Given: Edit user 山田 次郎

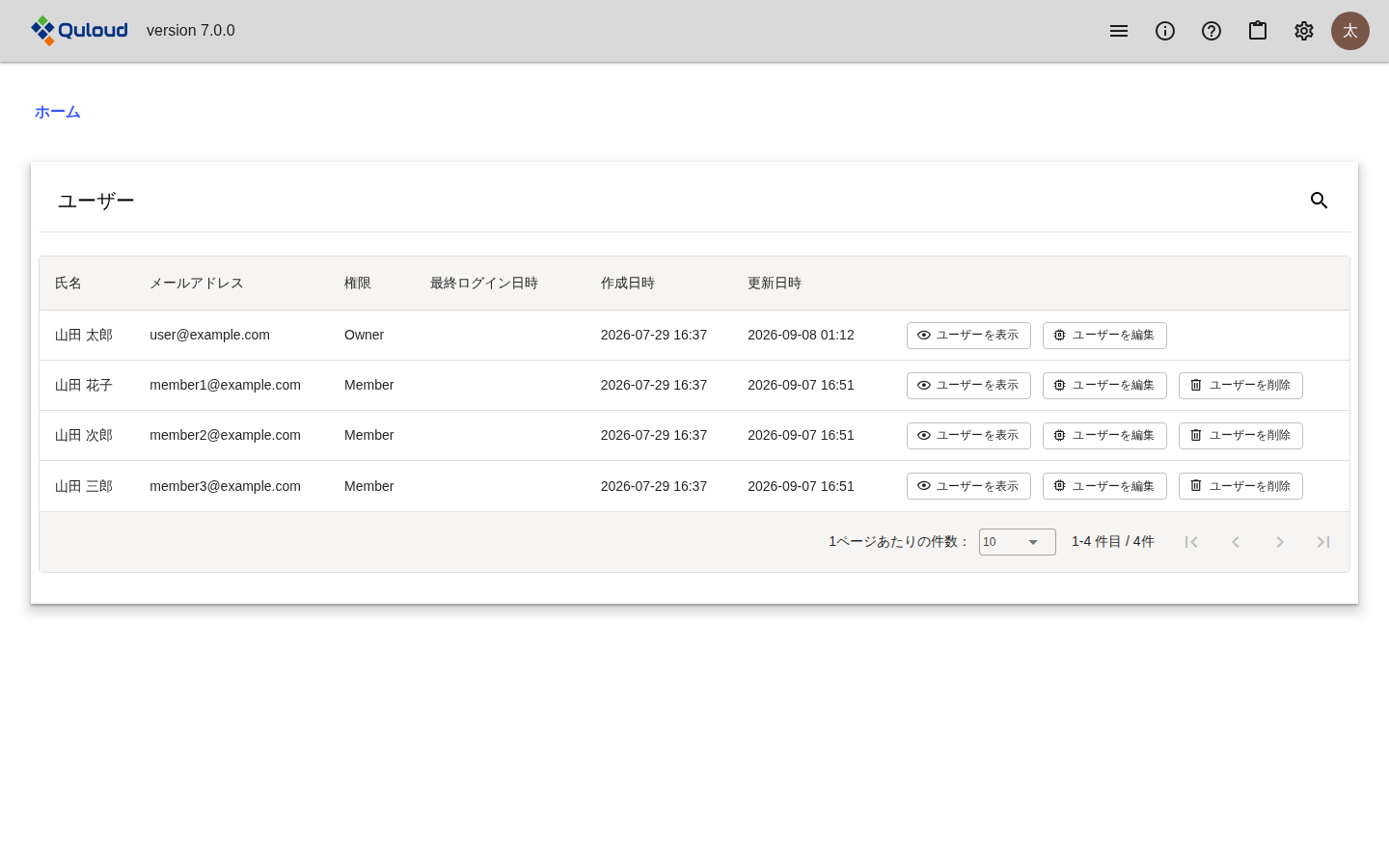Looking at the screenshot, I should 1104,436.
